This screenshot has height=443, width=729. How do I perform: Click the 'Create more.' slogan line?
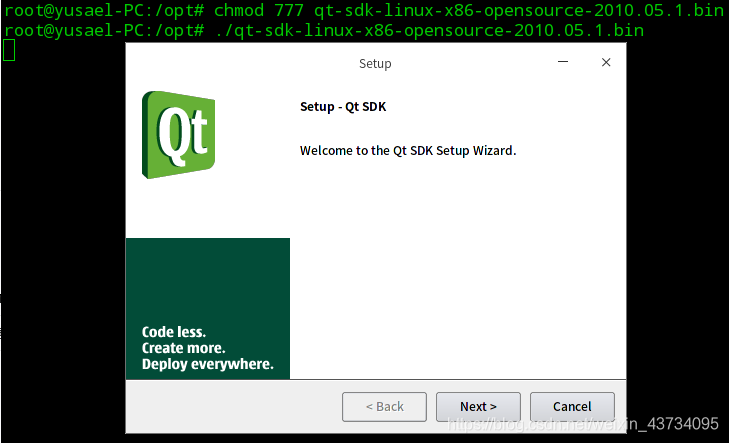tap(183, 348)
